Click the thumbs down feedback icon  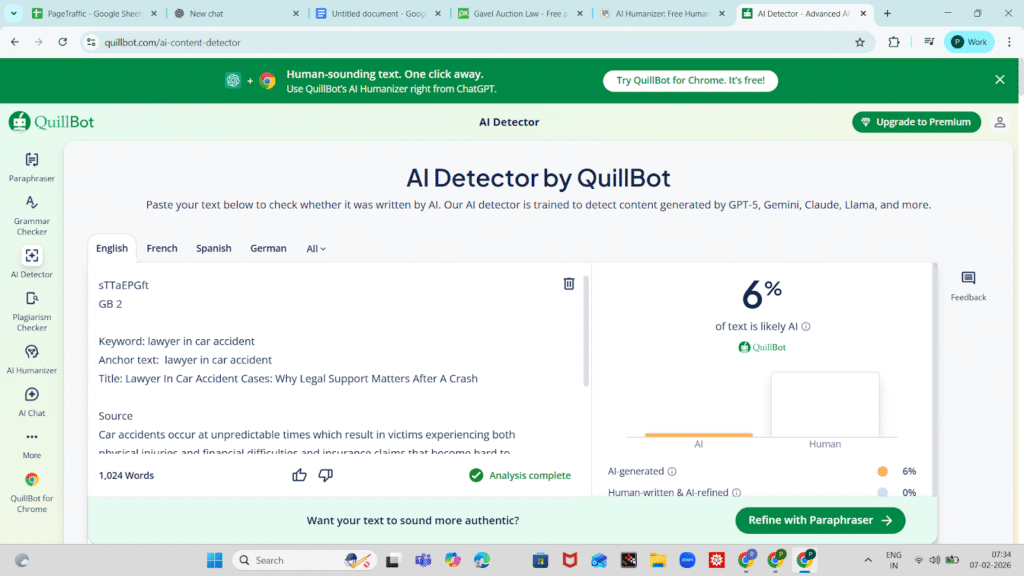point(325,475)
